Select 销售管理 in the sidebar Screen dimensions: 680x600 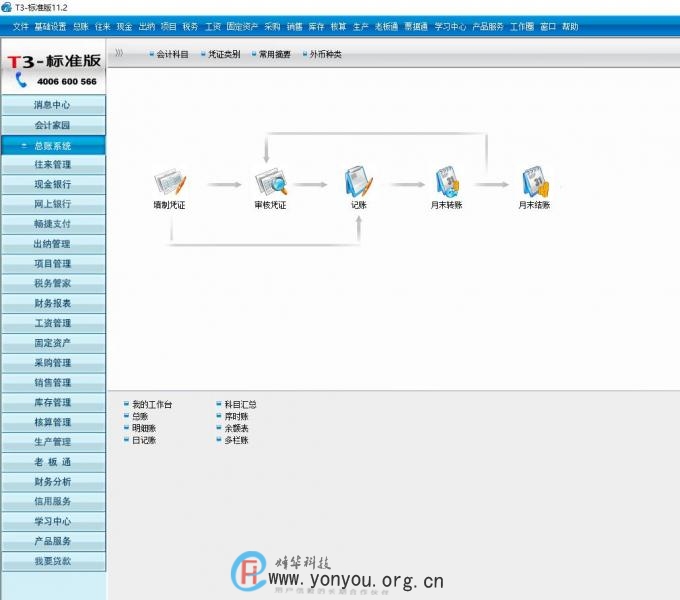point(53,383)
